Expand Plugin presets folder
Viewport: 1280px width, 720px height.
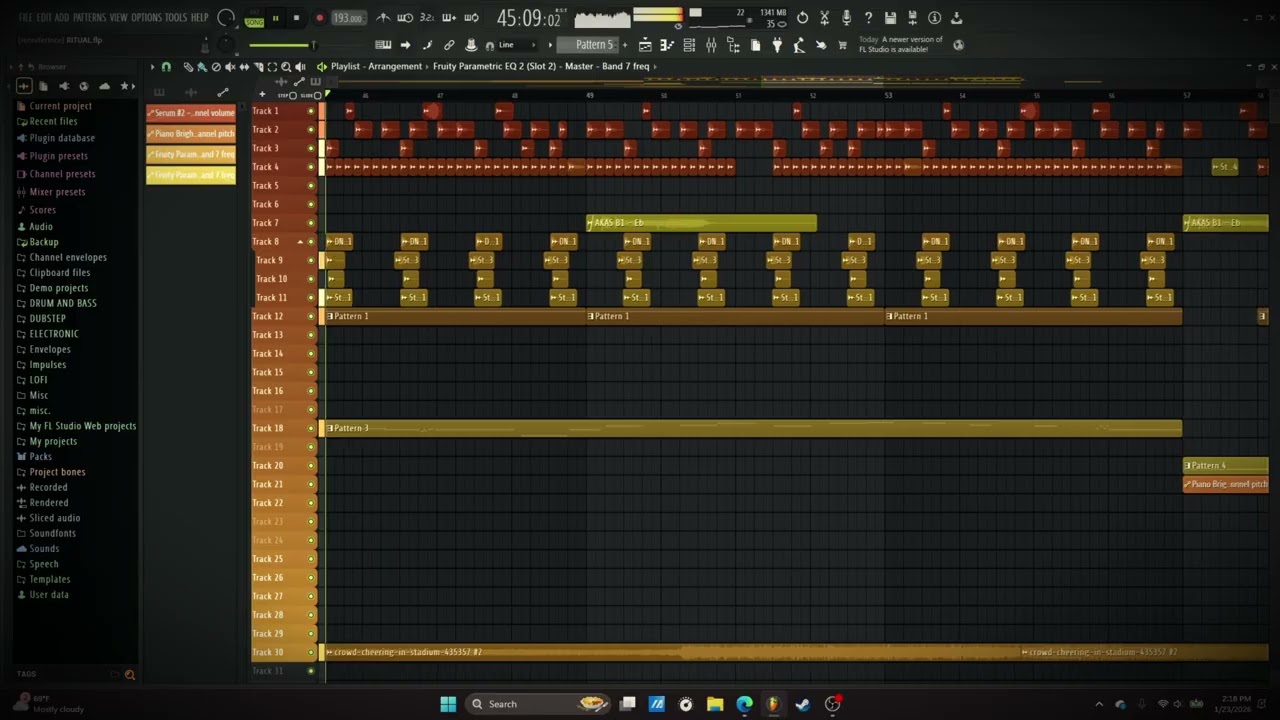58,156
